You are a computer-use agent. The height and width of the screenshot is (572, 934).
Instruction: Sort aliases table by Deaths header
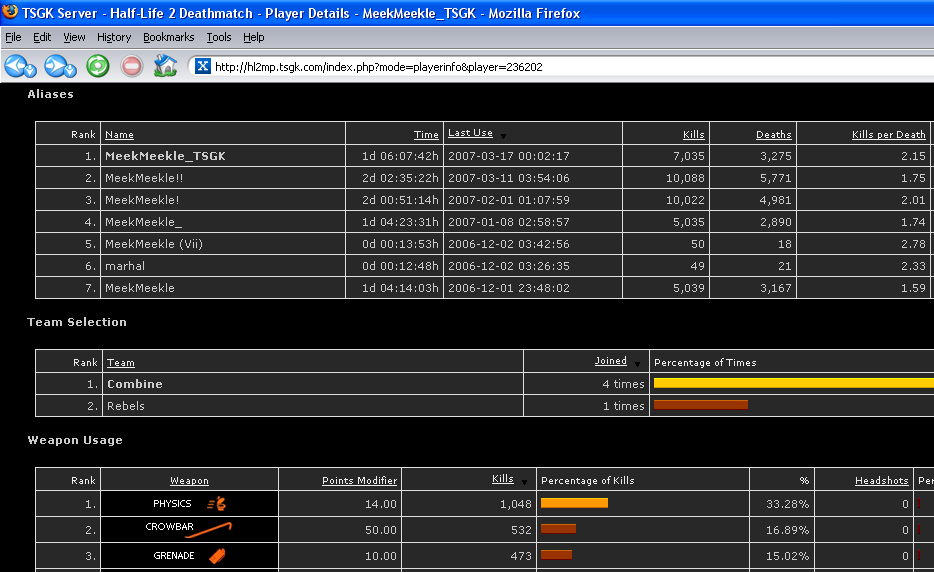click(773, 135)
